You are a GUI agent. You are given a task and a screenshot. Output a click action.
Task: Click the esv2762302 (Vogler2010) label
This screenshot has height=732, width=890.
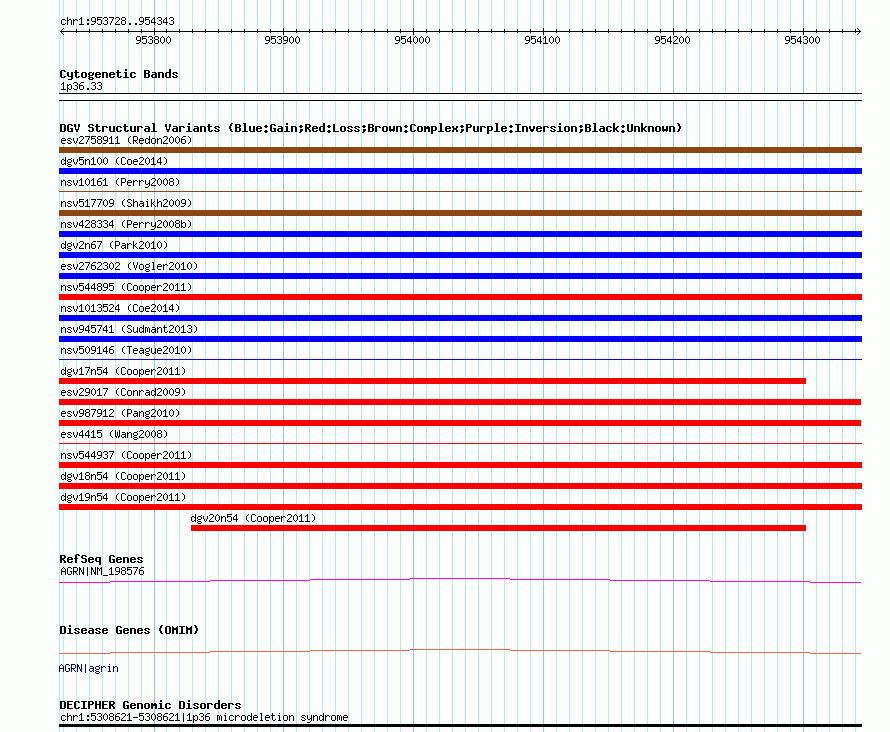point(129,266)
